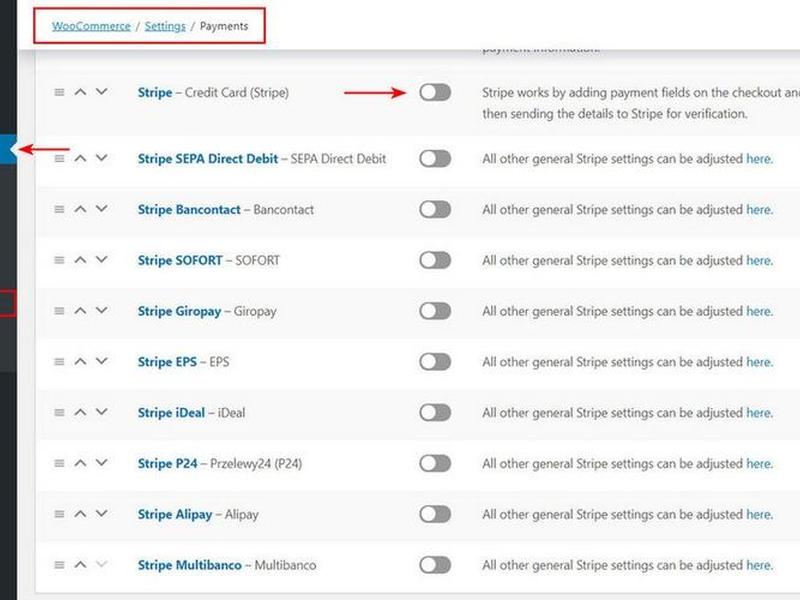Enable the Stripe iDeal toggle
The image size is (800, 600).
click(x=435, y=412)
